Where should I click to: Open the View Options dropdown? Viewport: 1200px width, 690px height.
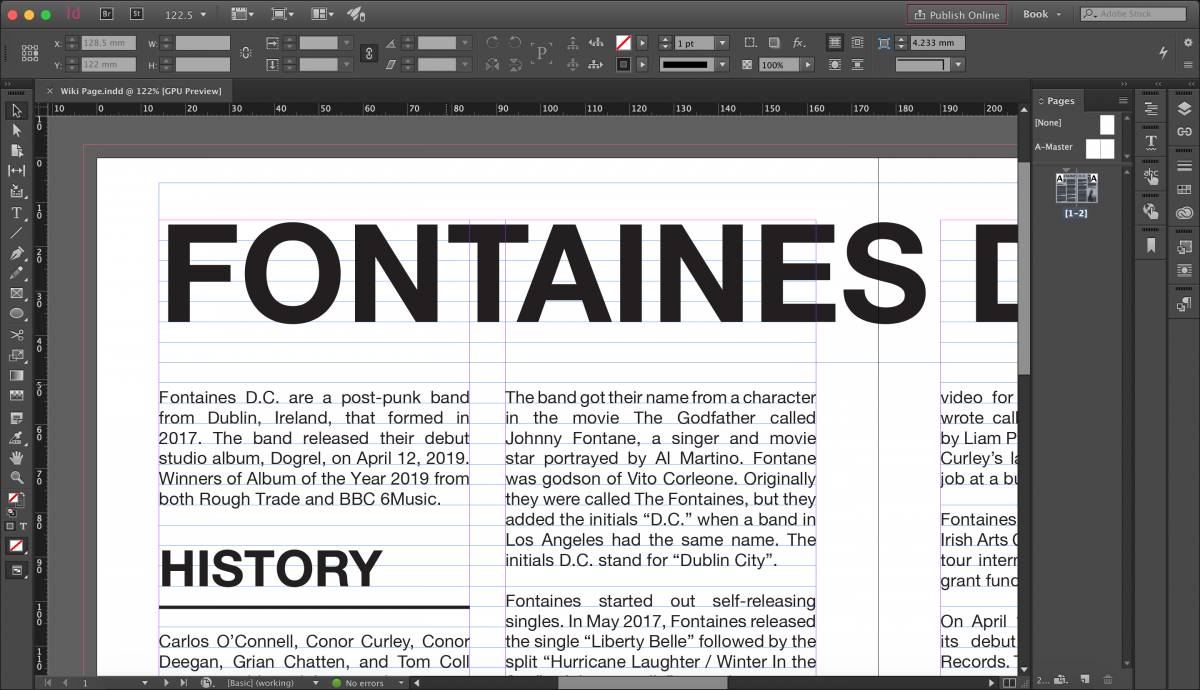(242, 14)
